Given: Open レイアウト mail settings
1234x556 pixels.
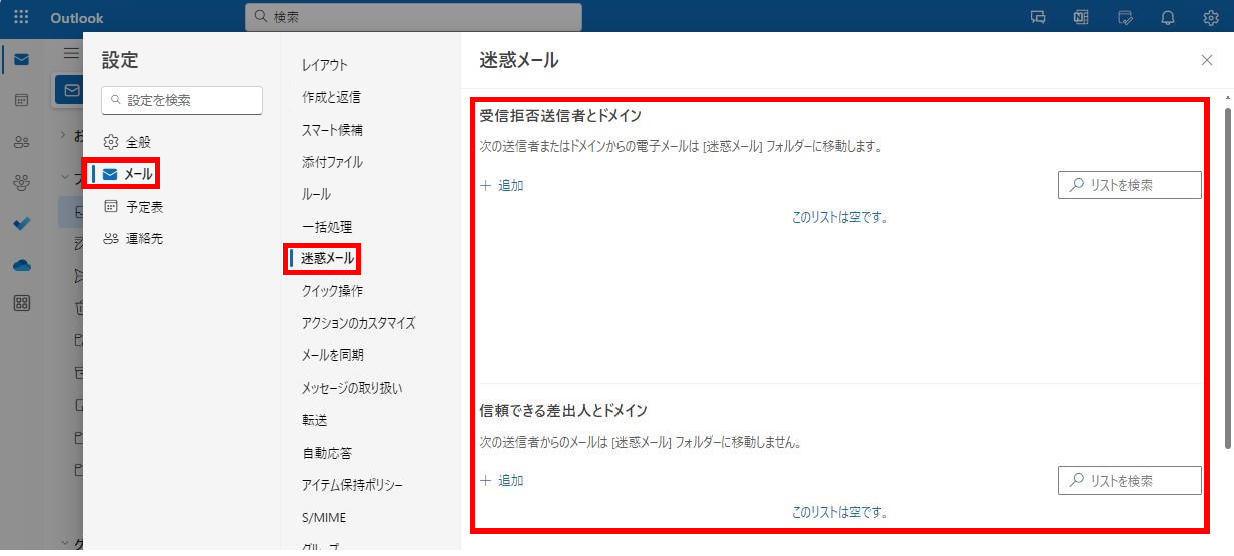Looking at the screenshot, I should pos(325,65).
